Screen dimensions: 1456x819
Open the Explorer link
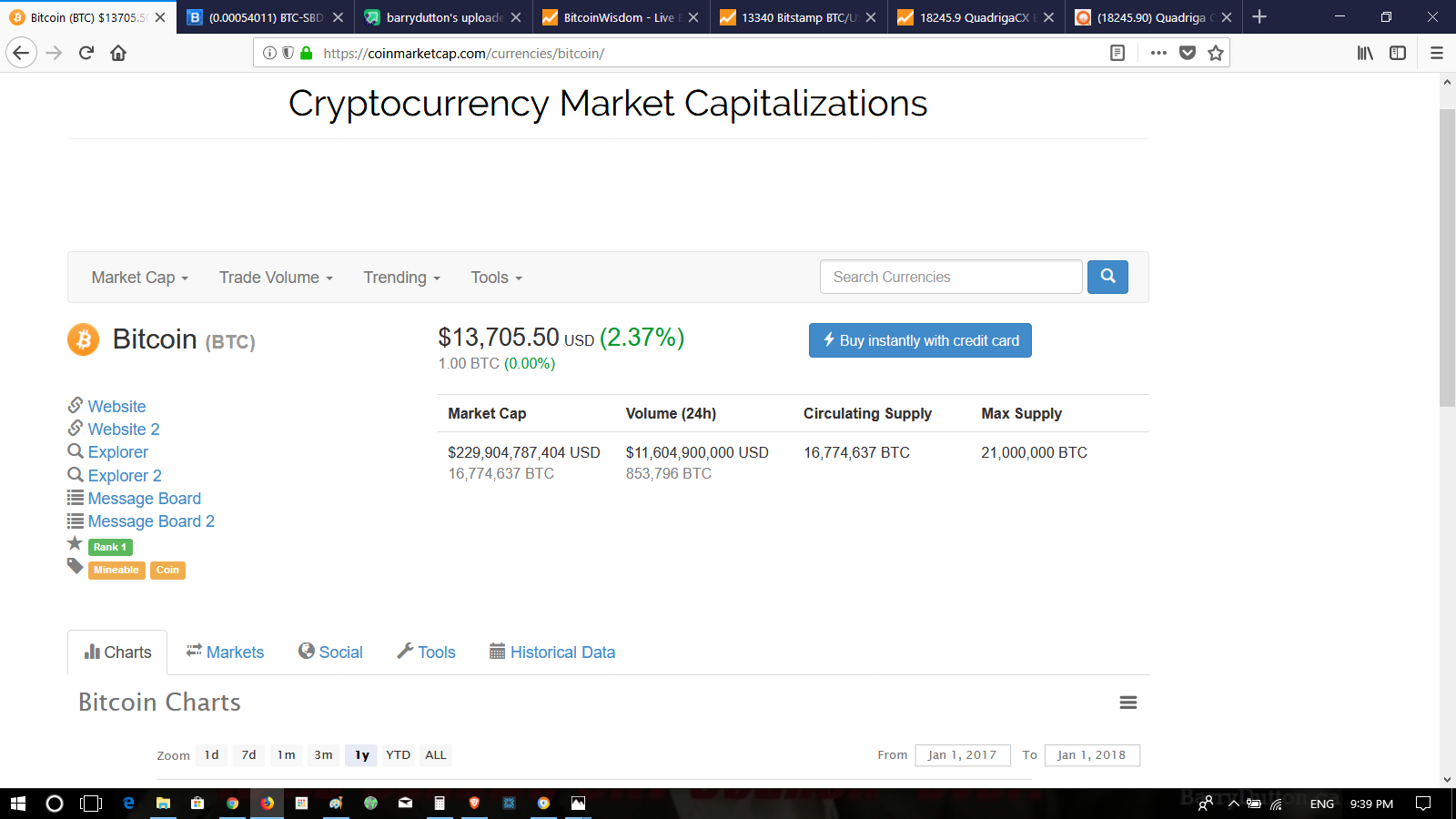coord(117,452)
